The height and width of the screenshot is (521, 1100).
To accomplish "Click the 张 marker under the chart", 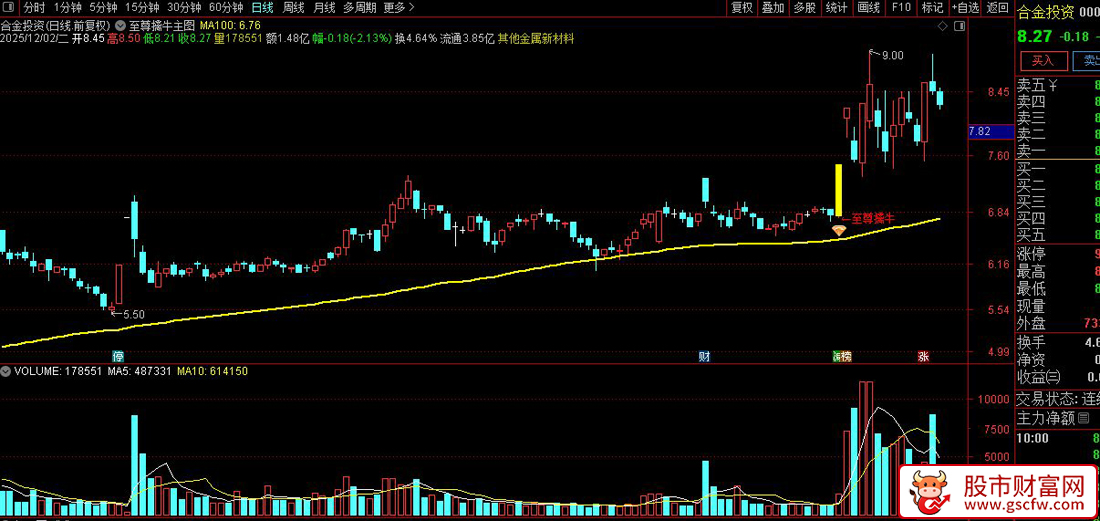I will pyautogui.click(x=923, y=356).
